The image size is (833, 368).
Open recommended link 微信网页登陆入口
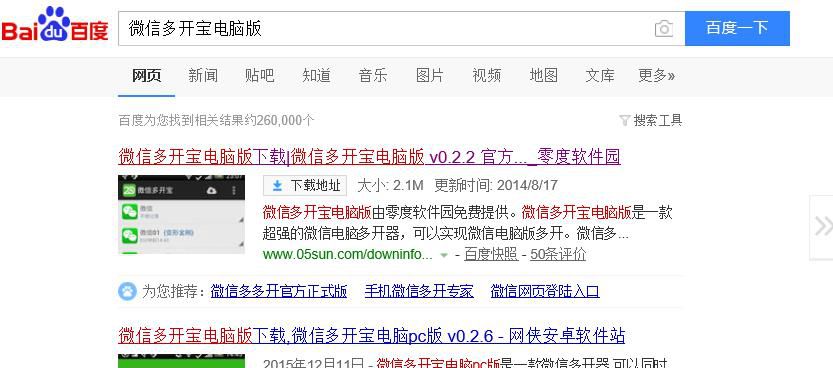[545, 291]
